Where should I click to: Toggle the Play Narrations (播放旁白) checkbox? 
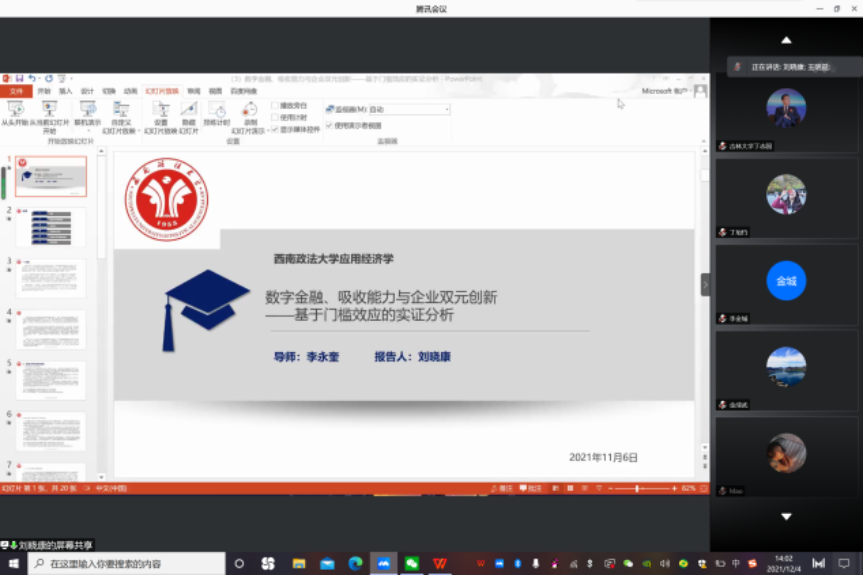(x=275, y=105)
